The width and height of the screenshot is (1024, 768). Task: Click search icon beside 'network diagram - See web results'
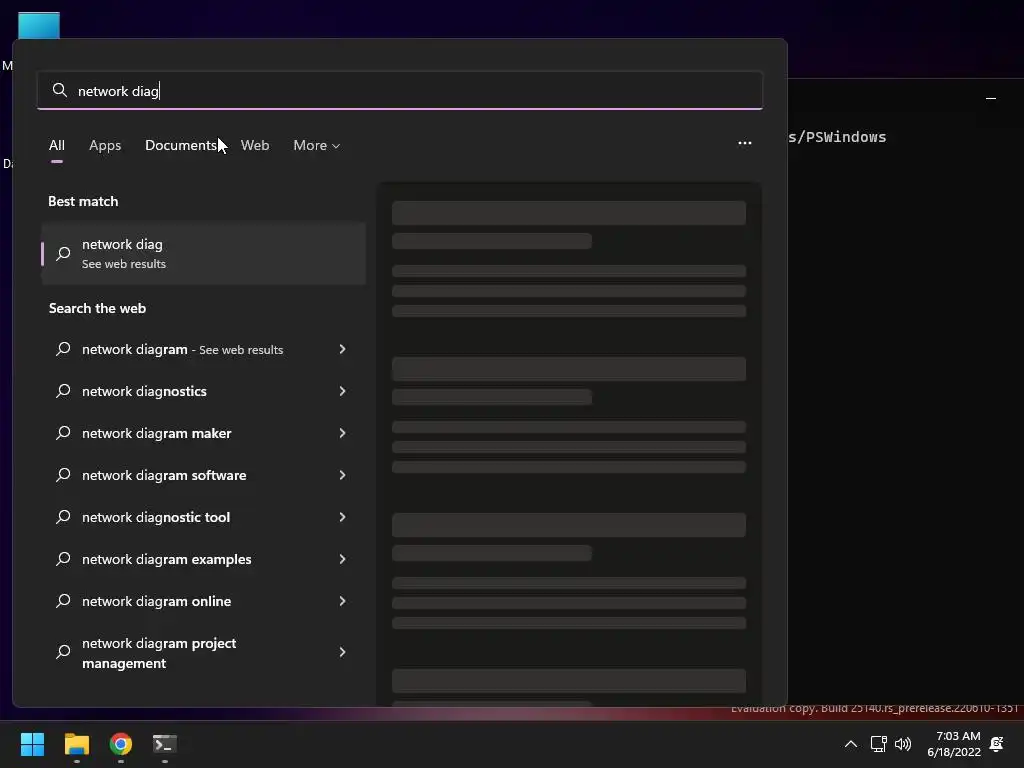point(63,349)
